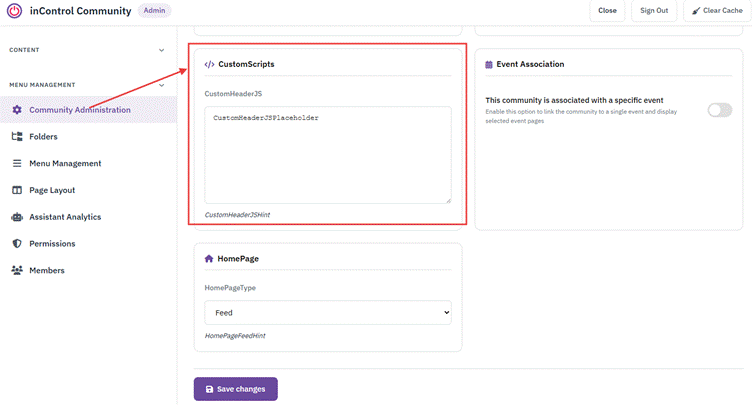Click the HomePage house icon
This screenshot has width=753, height=405.
coord(209,258)
